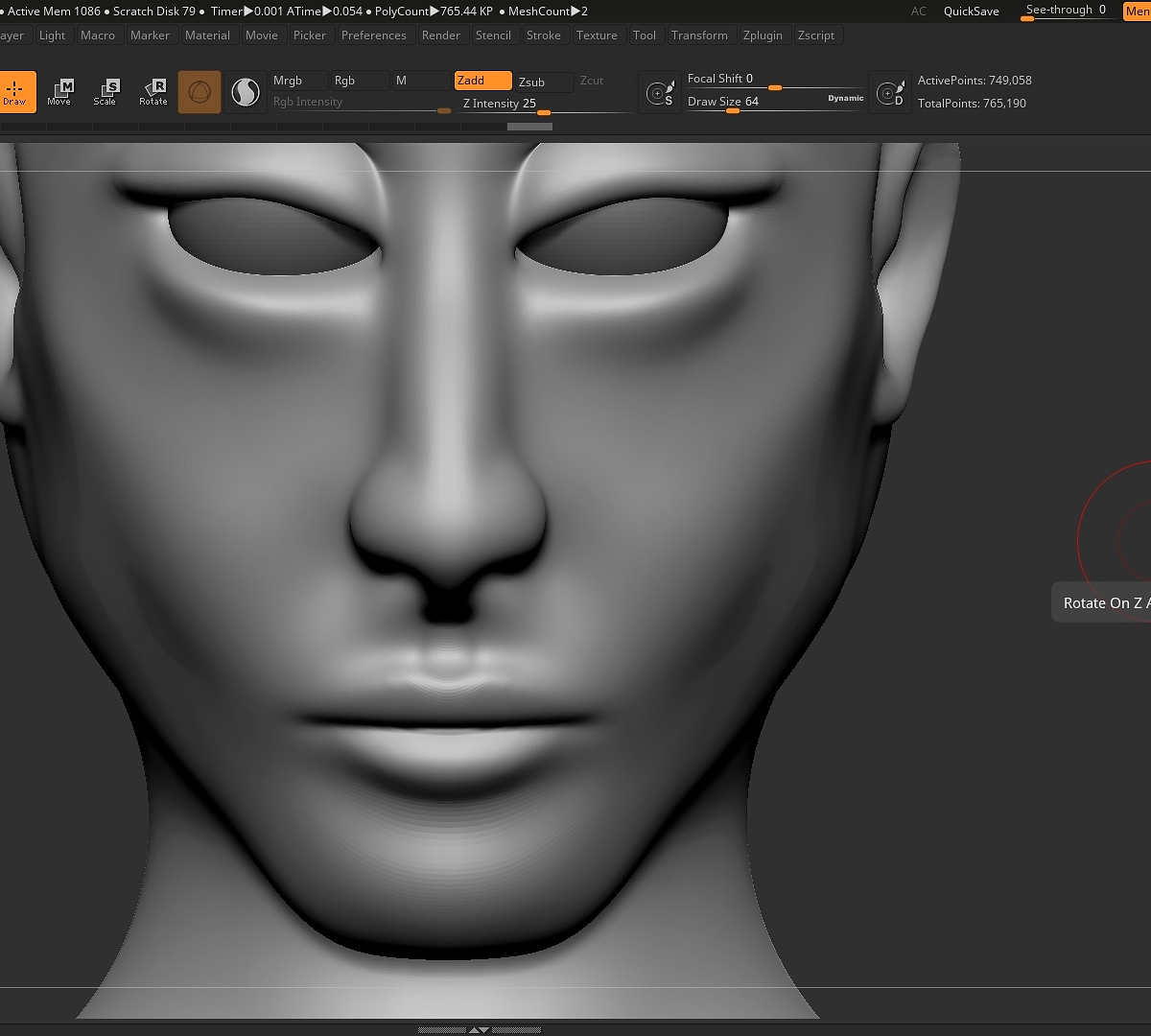This screenshot has height=1036, width=1151.
Task: Open the Preferences menu
Action: click(x=374, y=35)
